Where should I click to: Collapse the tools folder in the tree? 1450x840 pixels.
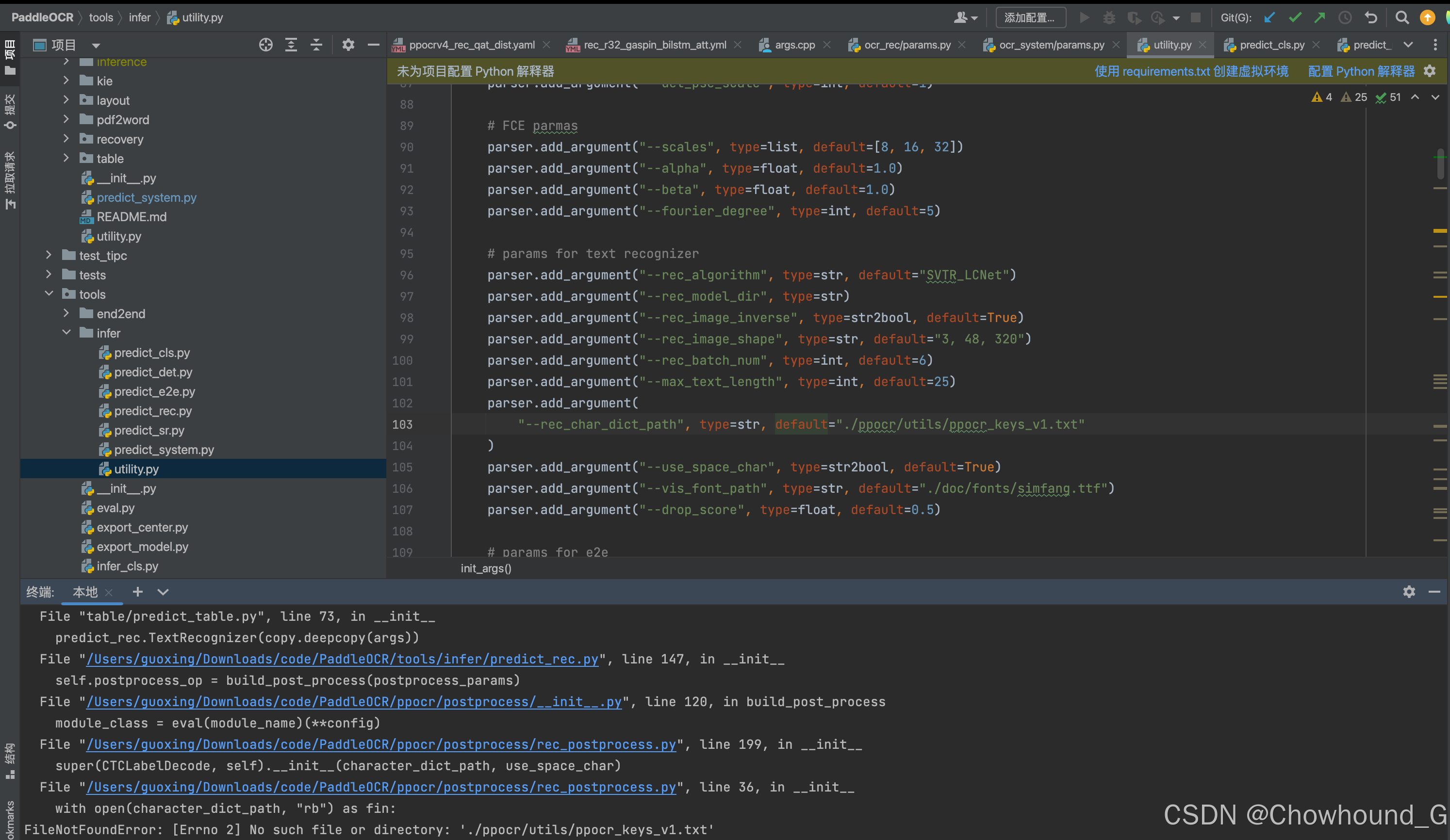[x=49, y=294]
